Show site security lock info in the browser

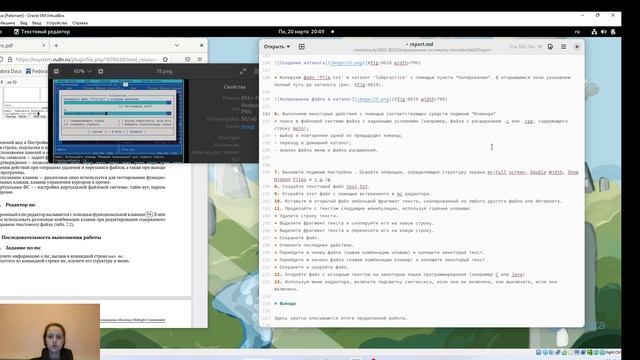10,59
